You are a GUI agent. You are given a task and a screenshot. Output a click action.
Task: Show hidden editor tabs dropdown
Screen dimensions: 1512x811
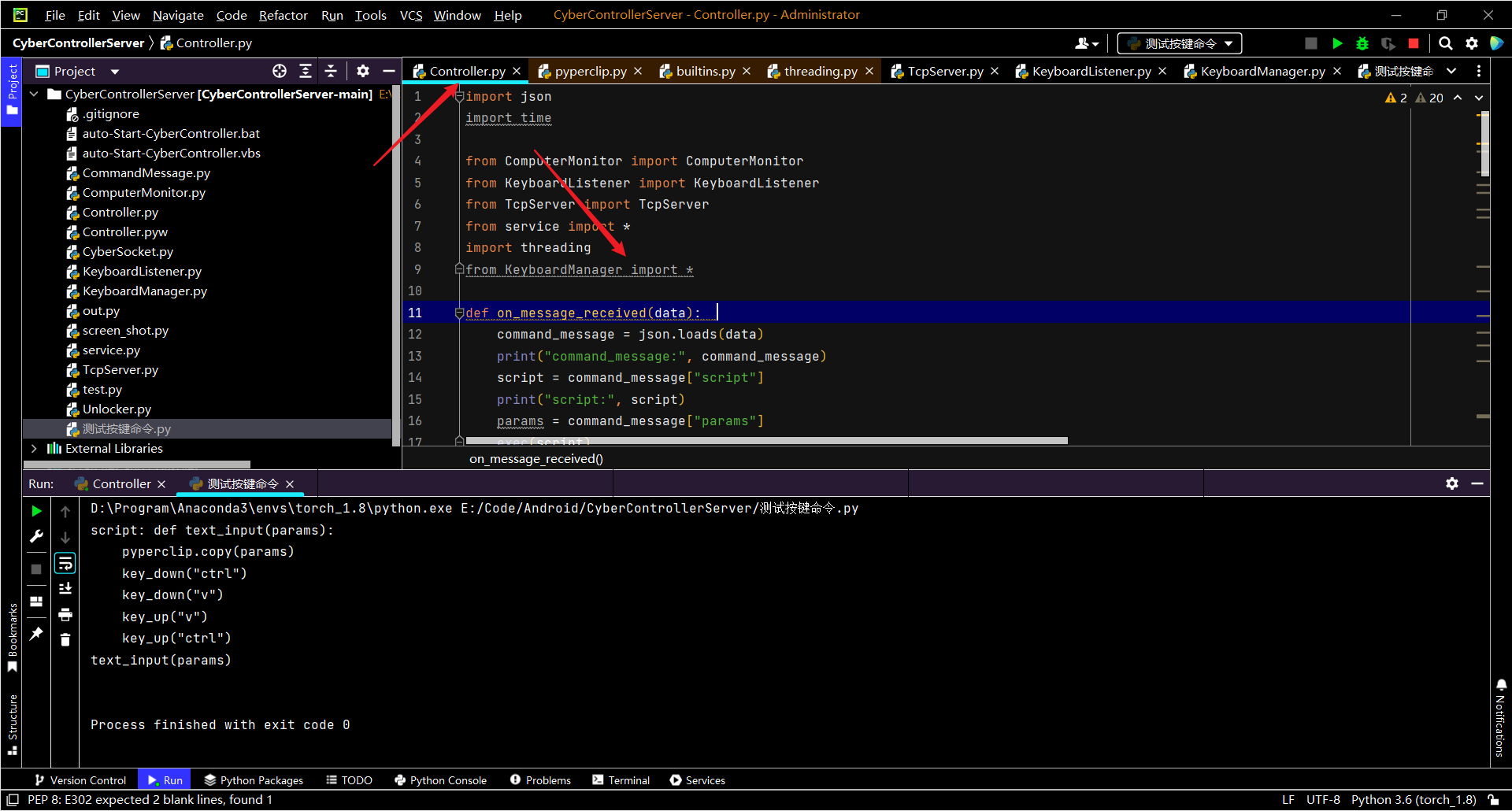[1451, 71]
